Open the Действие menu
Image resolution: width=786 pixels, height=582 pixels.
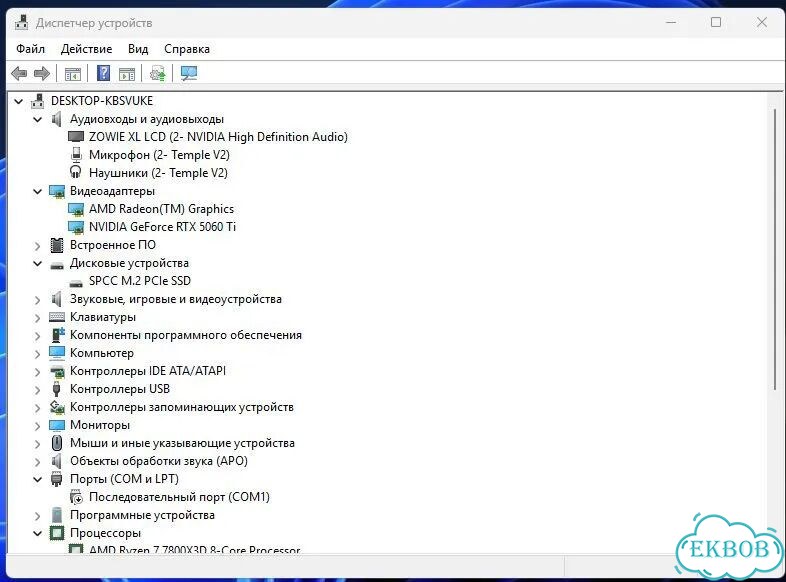(x=86, y=49)
